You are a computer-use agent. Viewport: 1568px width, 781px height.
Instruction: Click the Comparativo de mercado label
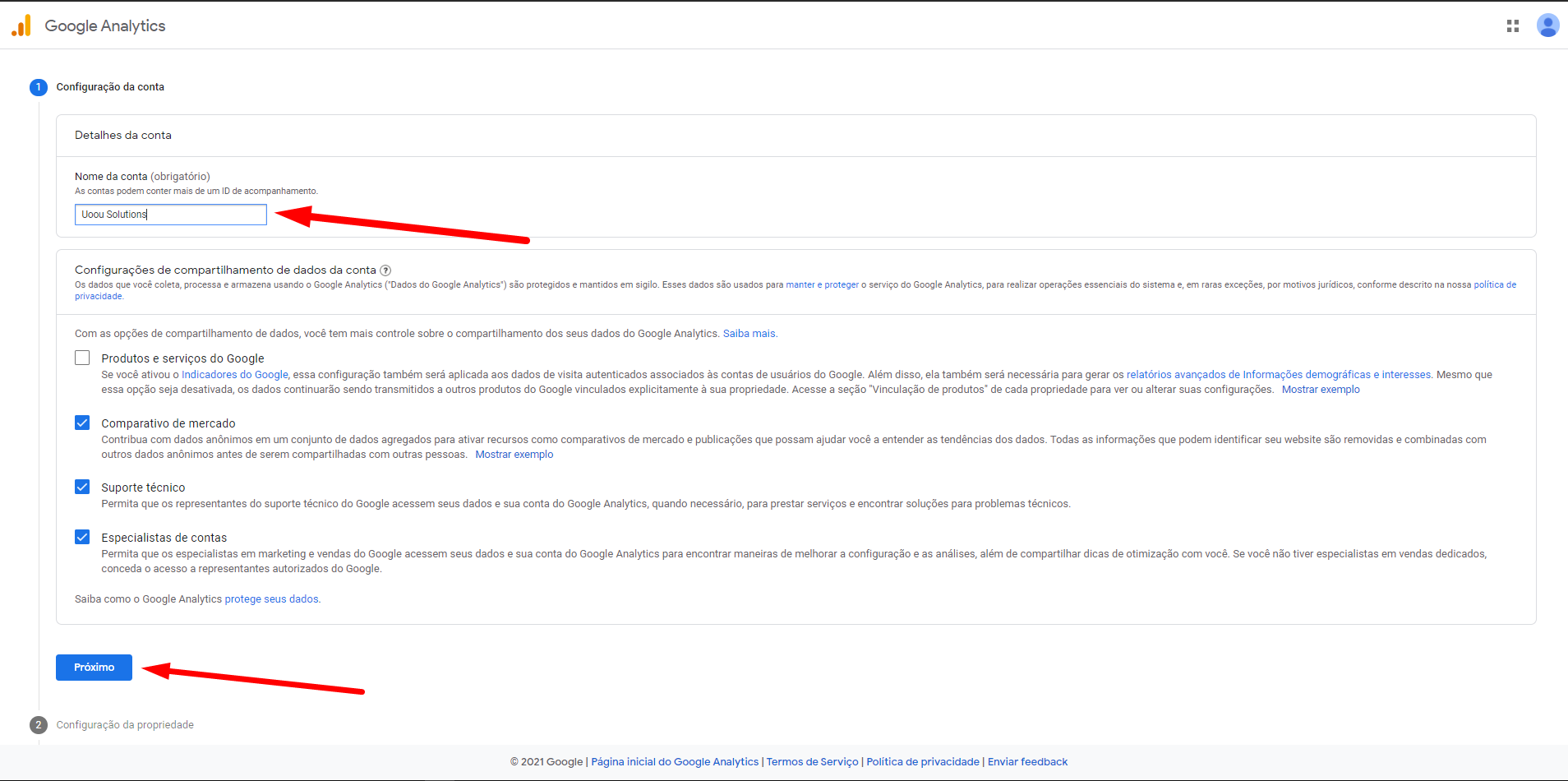pos(168,423)
